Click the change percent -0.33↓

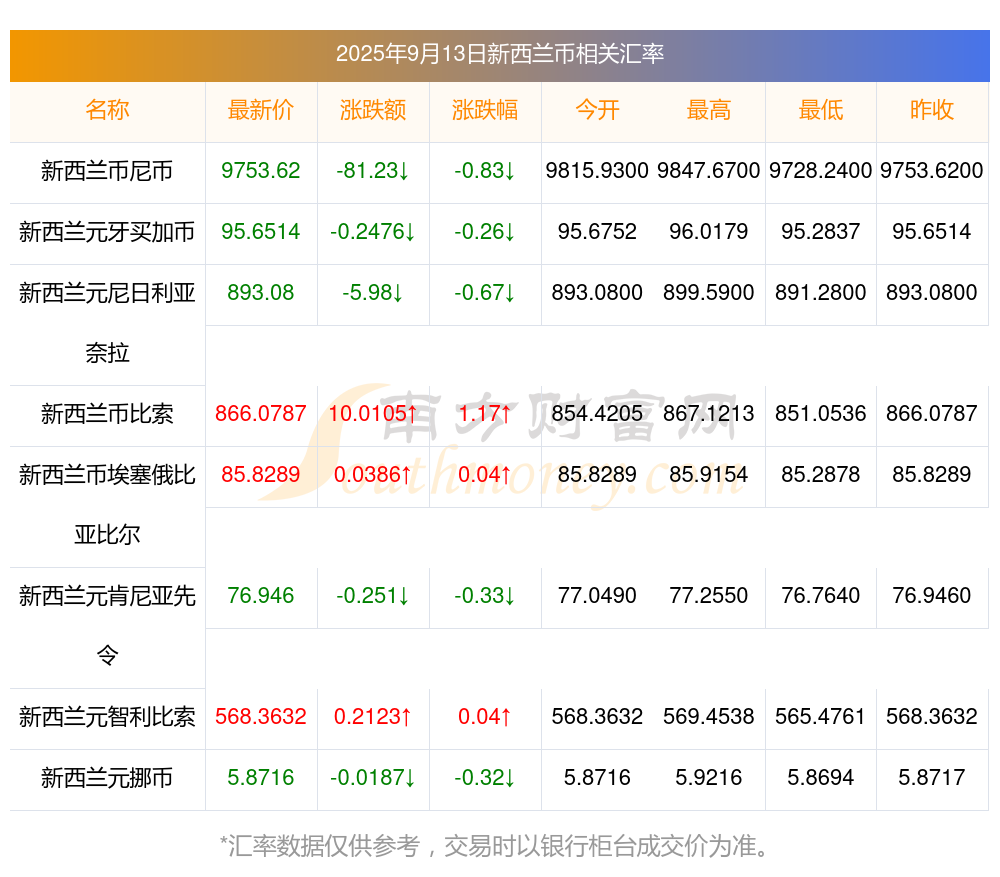(x=485, y=596)
